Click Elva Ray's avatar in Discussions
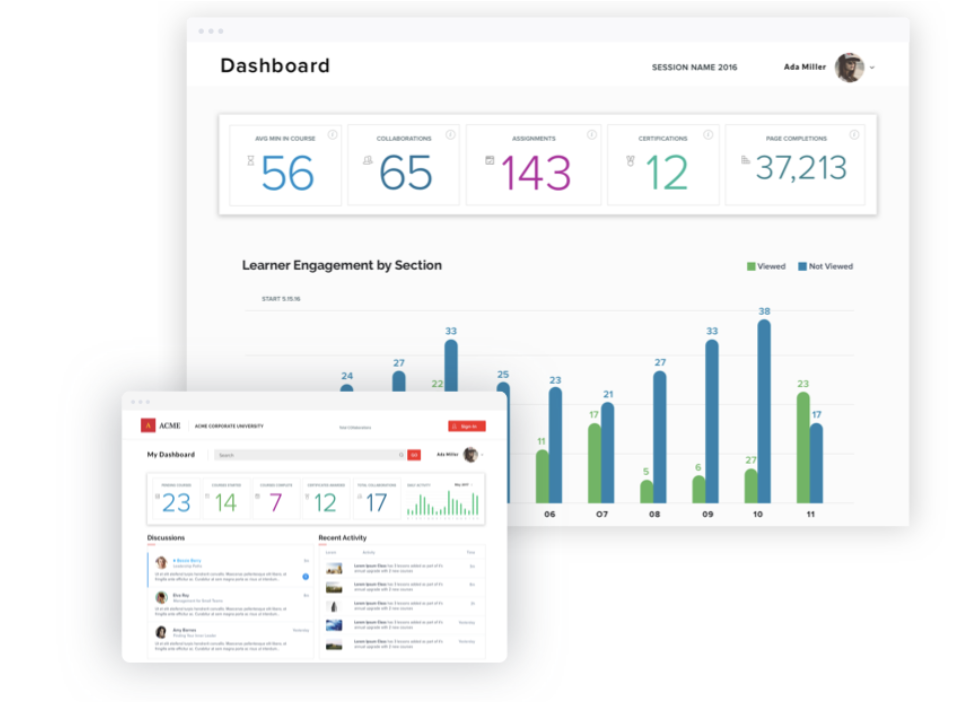Viewport: 960px width, 702px height. pos(162,597)
